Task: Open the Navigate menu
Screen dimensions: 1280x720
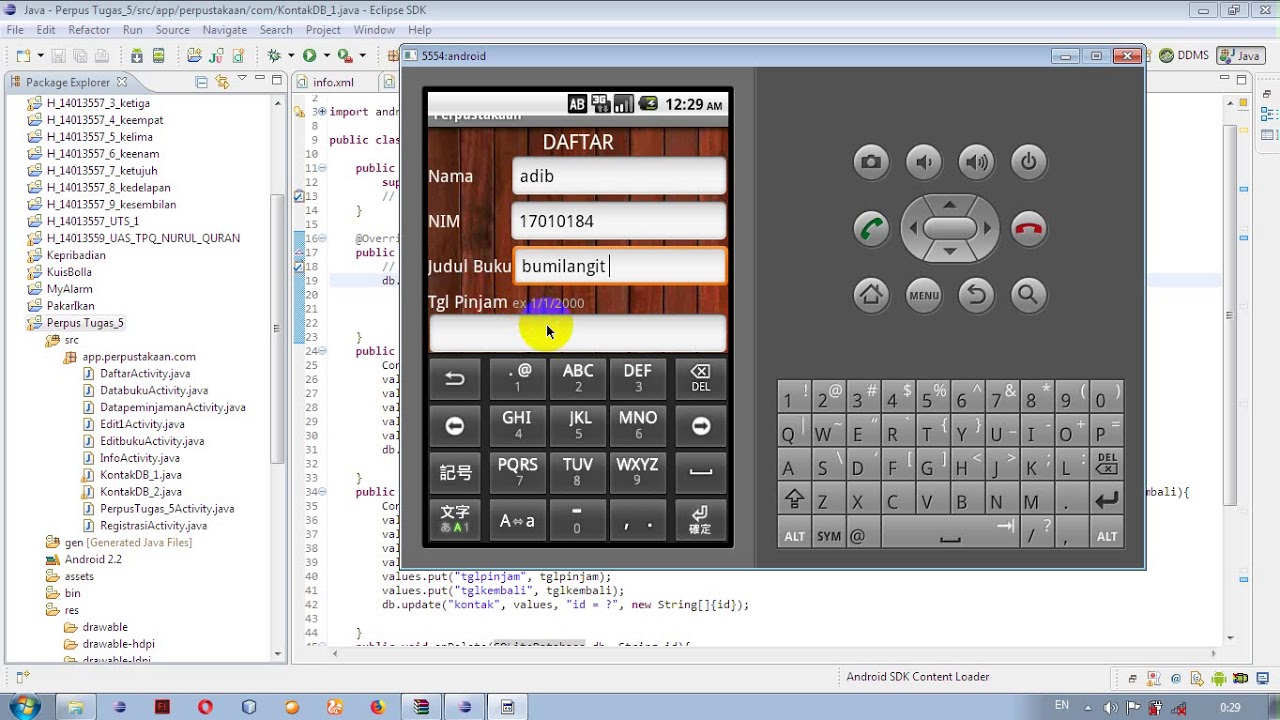Action: tap(225, 30)
